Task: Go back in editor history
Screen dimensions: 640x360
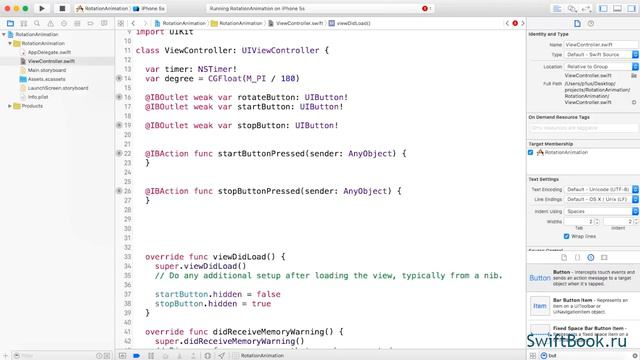Action: (x=133, y=23)
